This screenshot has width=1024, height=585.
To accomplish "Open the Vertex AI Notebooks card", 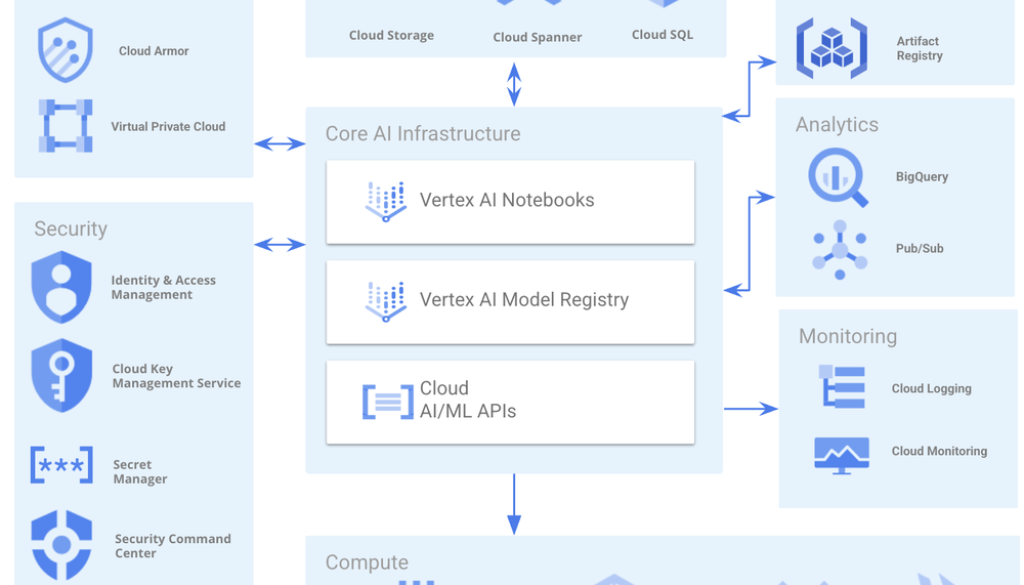I will click(510, 201).
